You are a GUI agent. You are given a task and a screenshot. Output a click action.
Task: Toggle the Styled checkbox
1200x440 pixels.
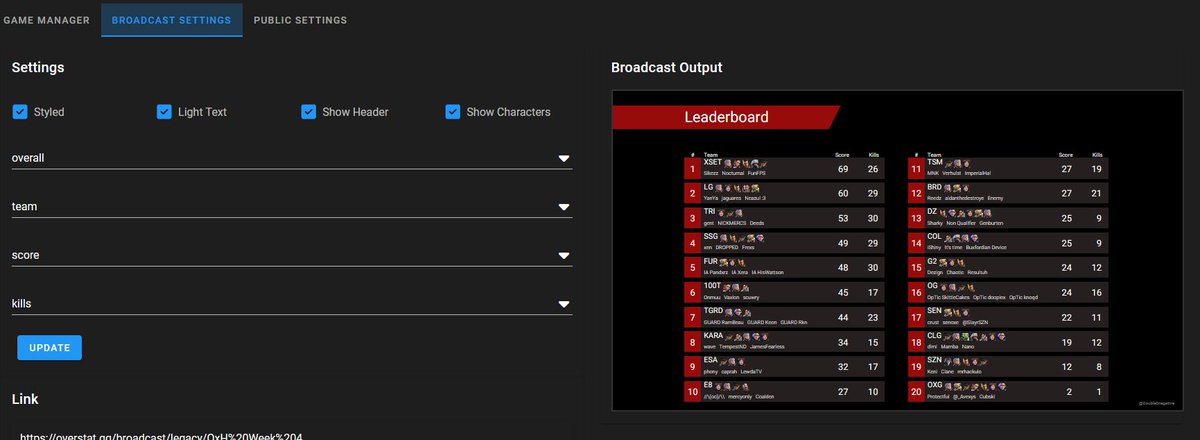pos(20,112)
